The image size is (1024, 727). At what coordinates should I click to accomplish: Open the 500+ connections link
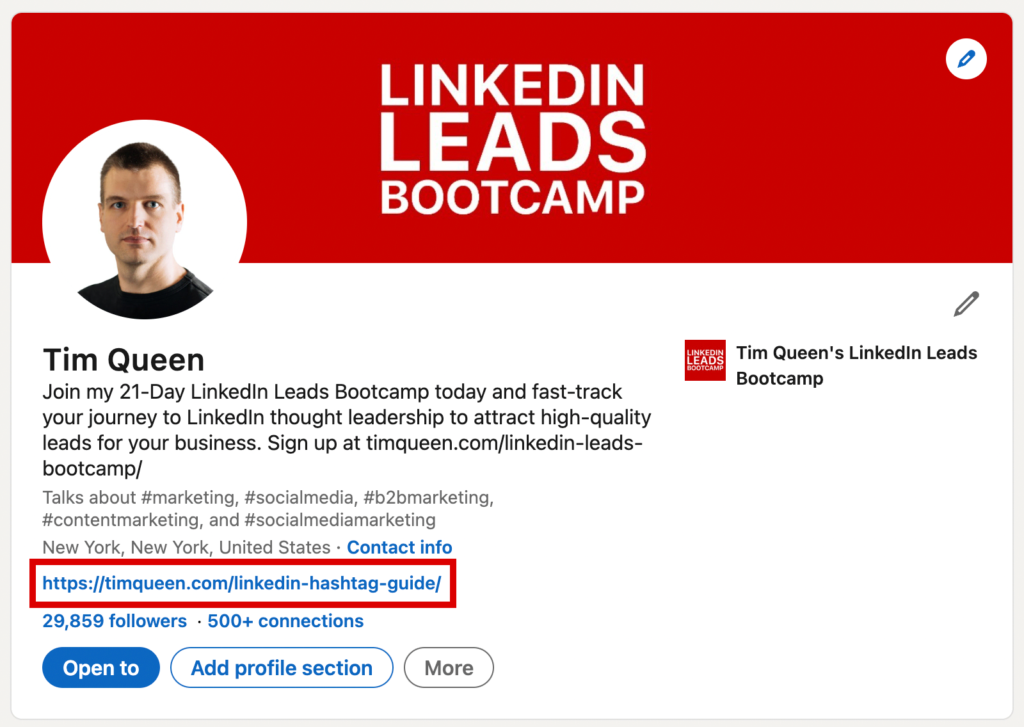coord(286,621)
